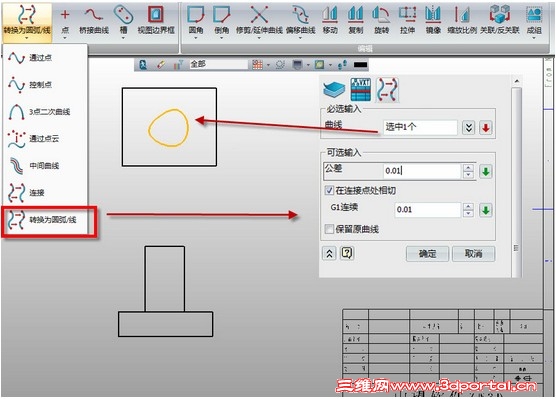Expand the 曲线 field double-chevron options
556x399 pixels.
click(x=468, y=128)
